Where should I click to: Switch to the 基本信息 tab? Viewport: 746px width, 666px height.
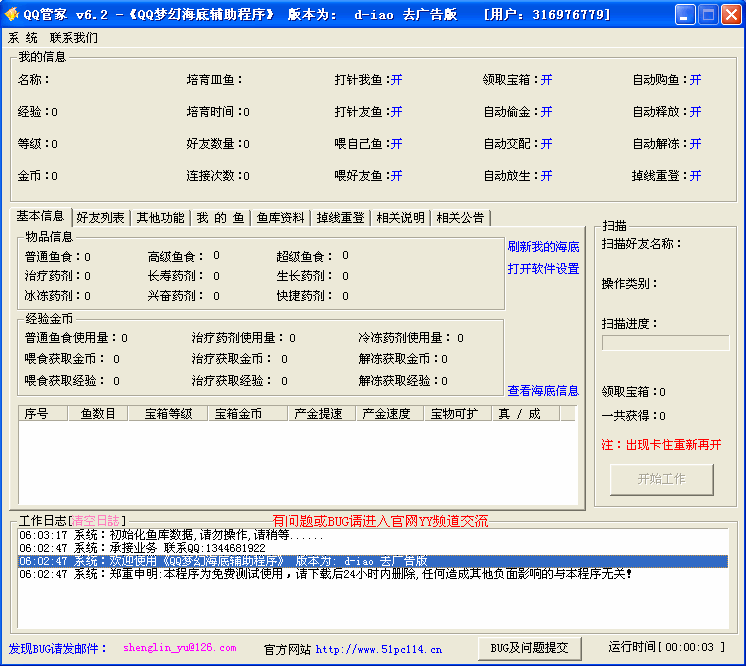pyautogui.click(x=40, y=216)
